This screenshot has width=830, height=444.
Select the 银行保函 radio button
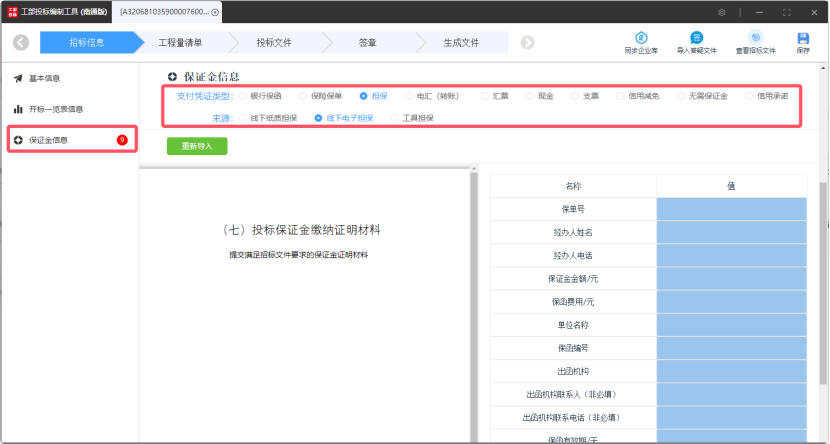point(242,96)
